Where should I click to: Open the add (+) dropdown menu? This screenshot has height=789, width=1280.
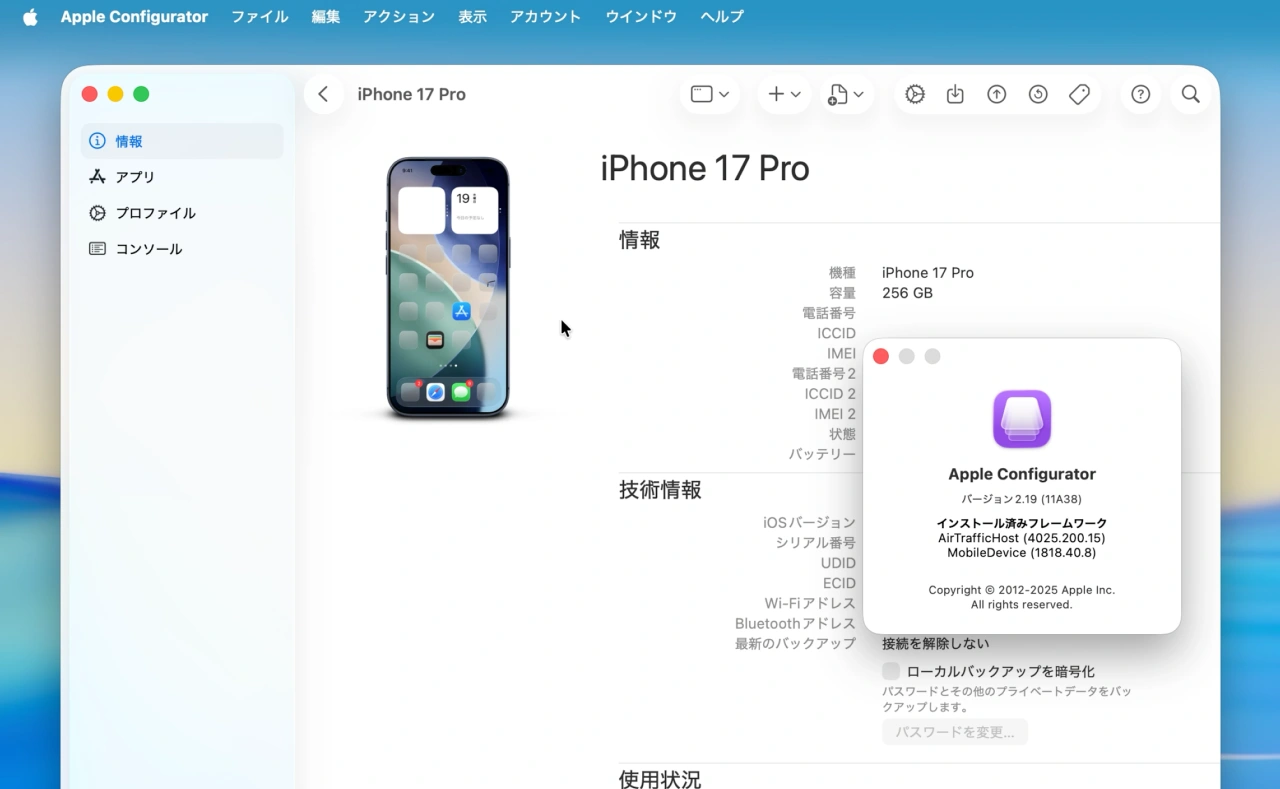tap(784, 93)
